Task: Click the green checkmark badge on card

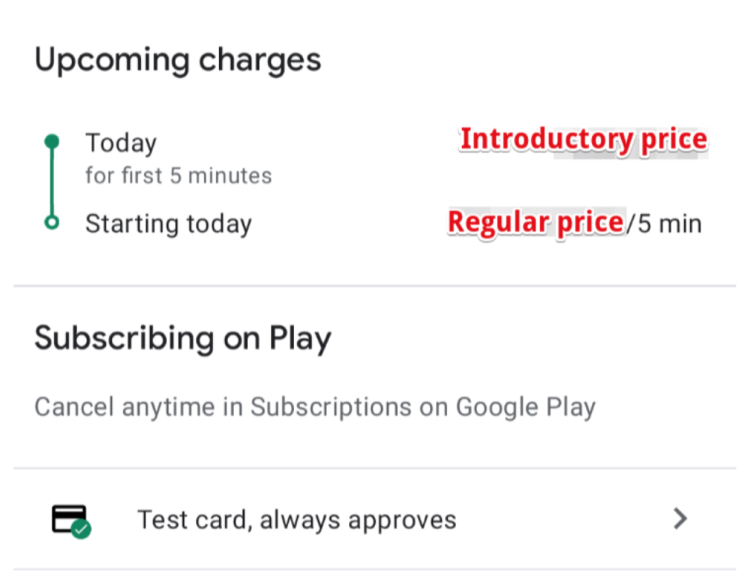Action: point(81,529)
